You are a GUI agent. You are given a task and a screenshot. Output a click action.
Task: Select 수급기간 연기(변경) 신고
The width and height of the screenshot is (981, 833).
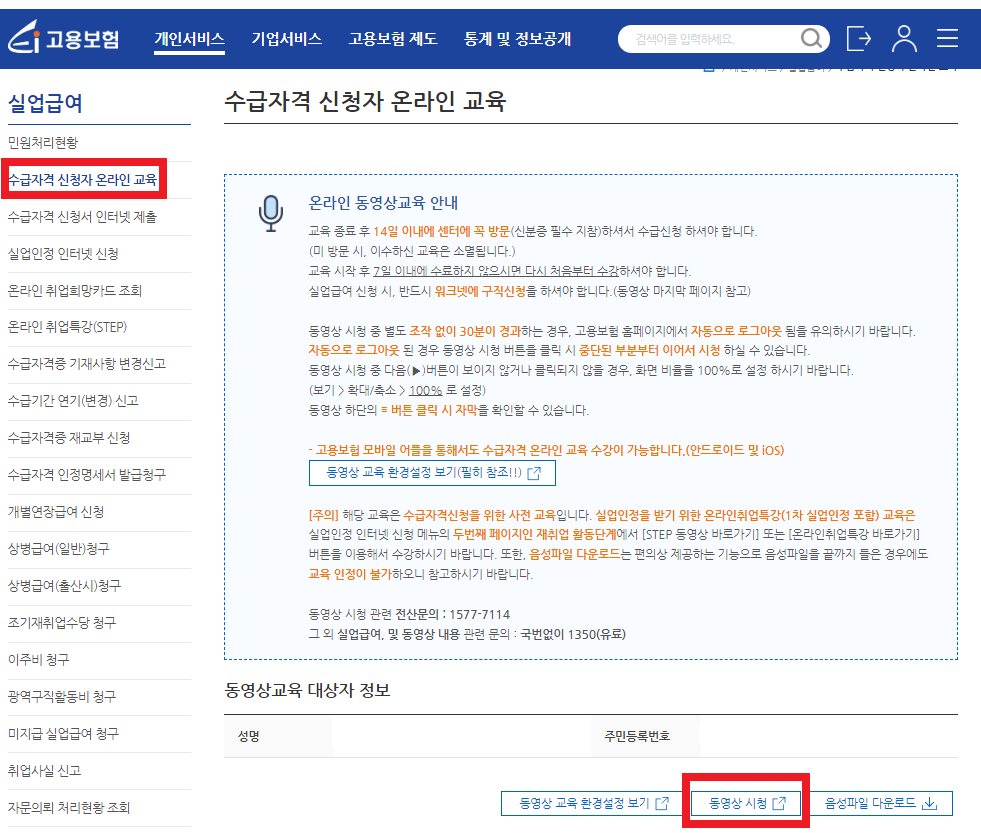tap(73, 401)
